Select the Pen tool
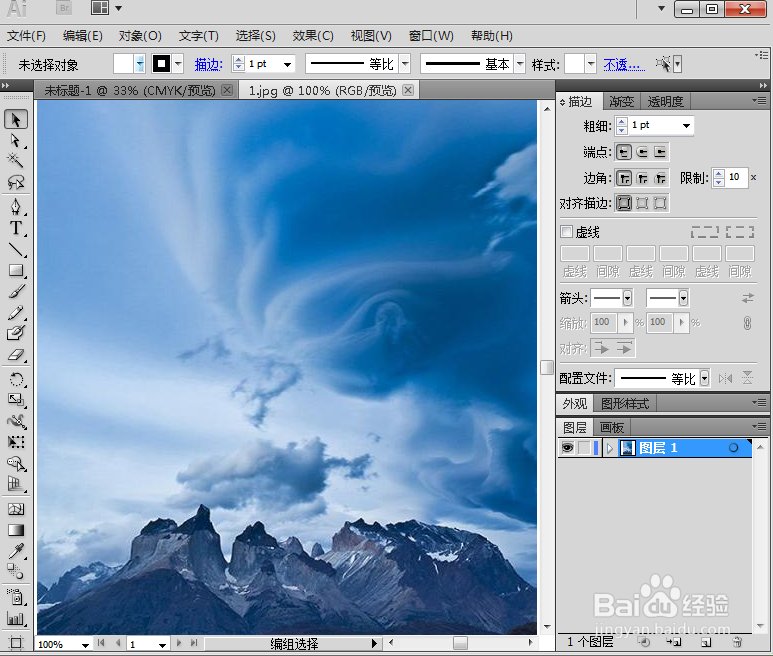 tap(16, 207)
